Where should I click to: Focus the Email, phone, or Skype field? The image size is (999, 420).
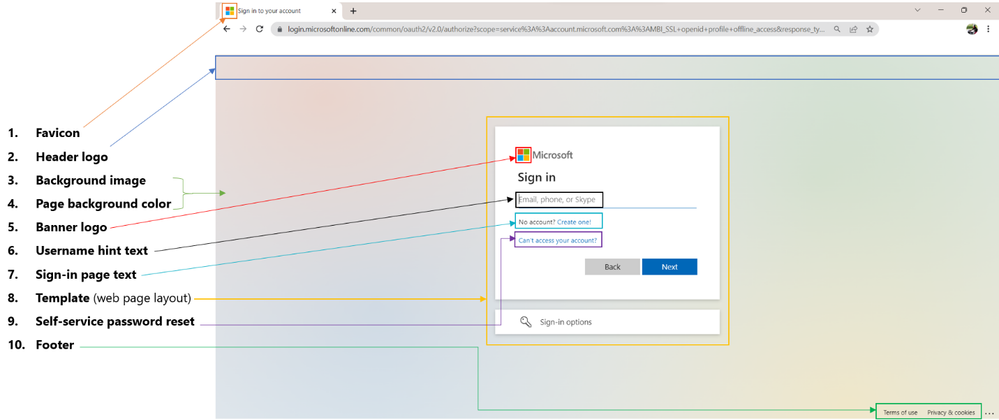click(x=606, y=200)
